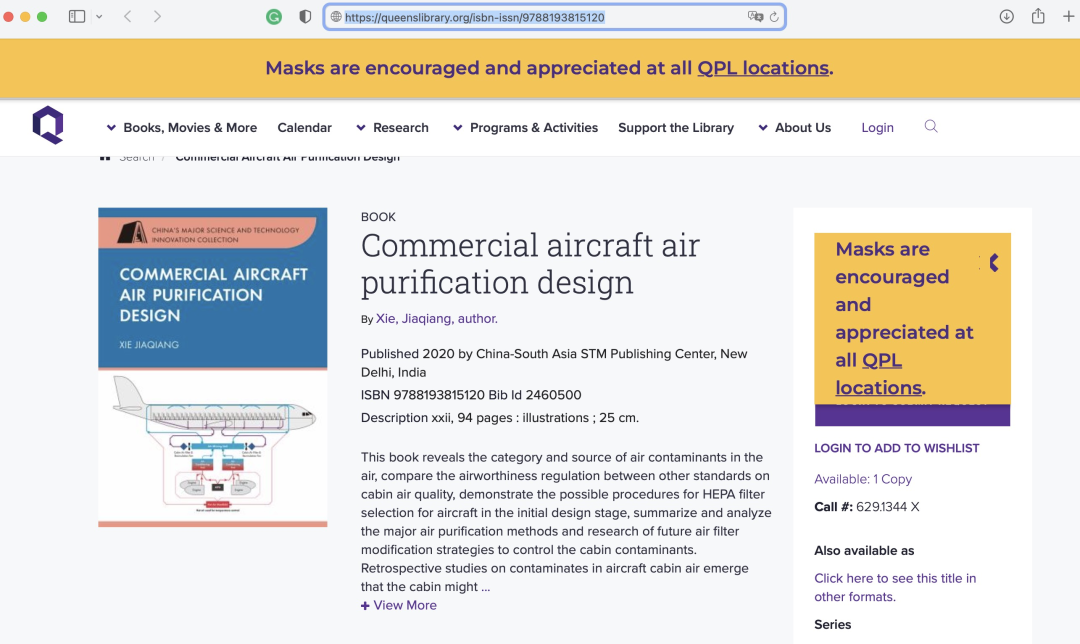Go back with the browser back arrow
1080x644 pixels.
point(127,17)
